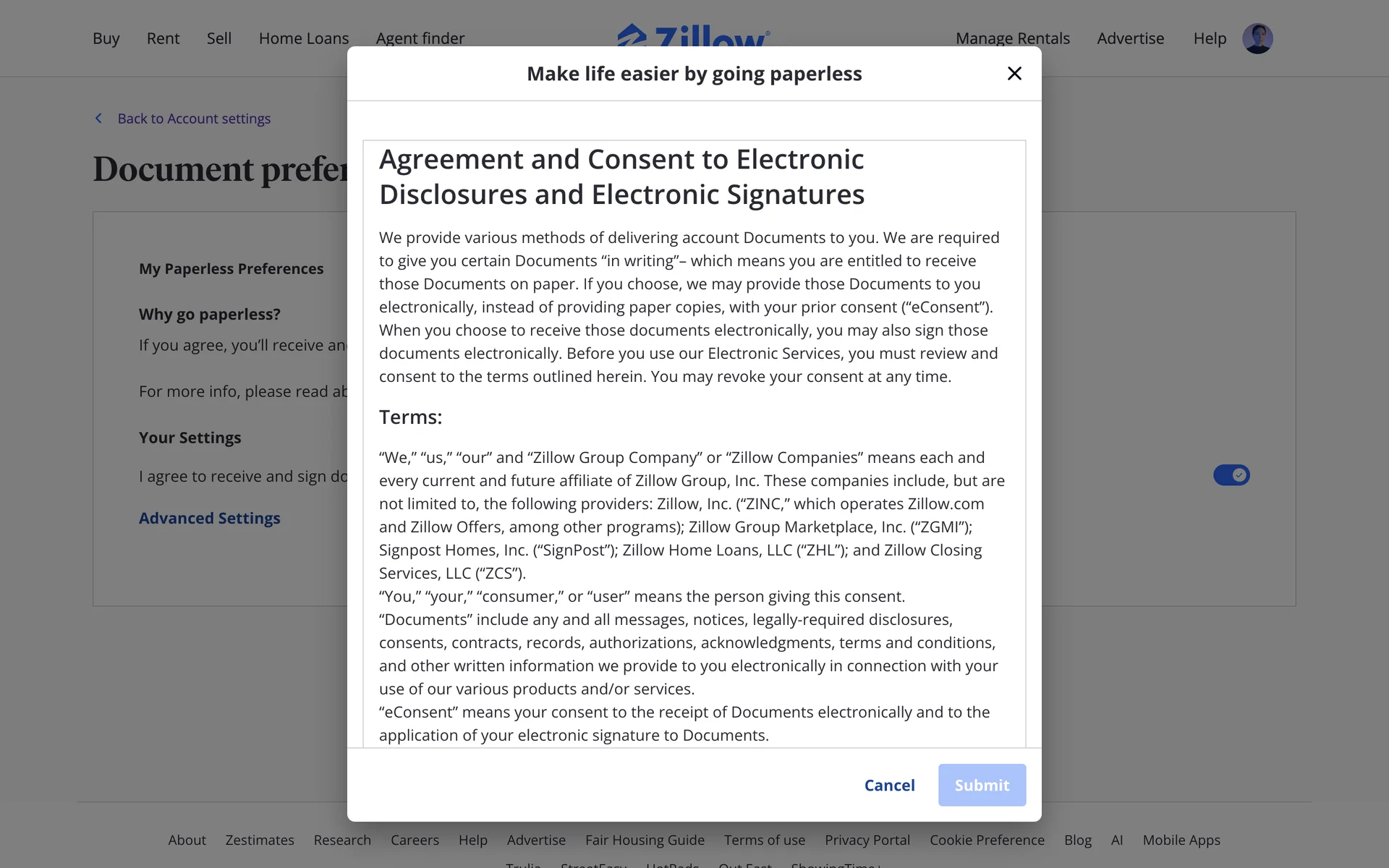Image resolution: width=1389 pixels, height=868 pixels.
Task: Open the Rent menu
Action: click(x=163, y=38)
